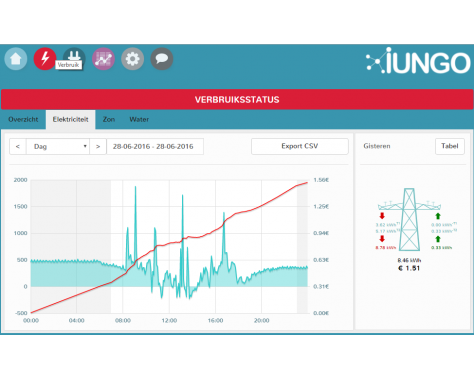Click the VERBRUIKSSTATUS red header bar
This screenshot has height=380, width=474.
[x=237, y=99]
